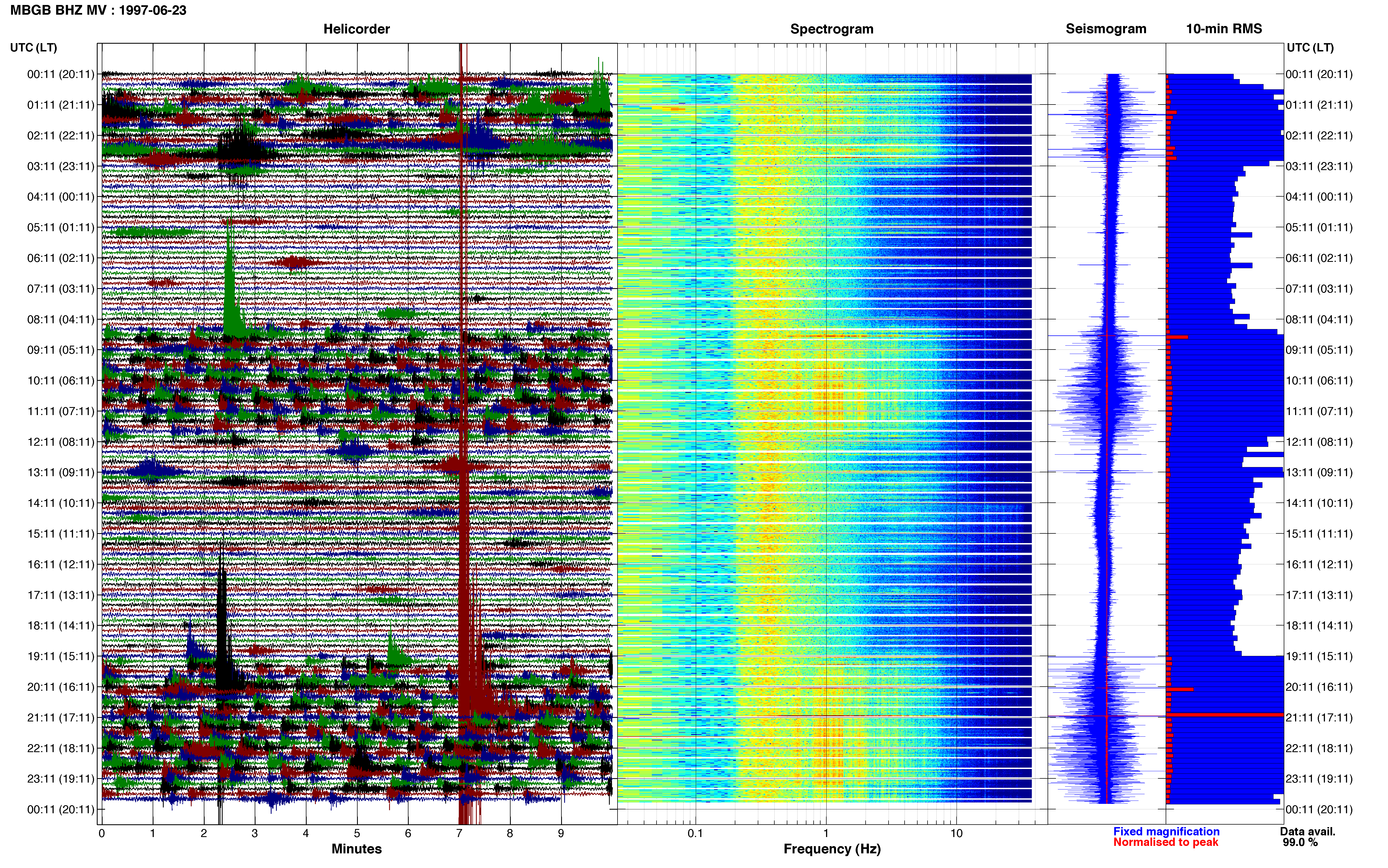The height and width of the screenshot is (868, 1388).
Task: Click the 10 tick on the Frequency axis
Action: coord(956,833)
